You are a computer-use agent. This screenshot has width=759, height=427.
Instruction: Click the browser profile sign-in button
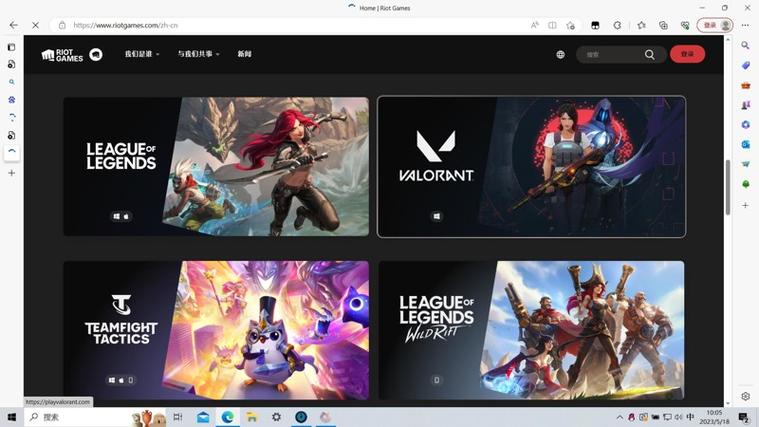click(x=715, y=25)
